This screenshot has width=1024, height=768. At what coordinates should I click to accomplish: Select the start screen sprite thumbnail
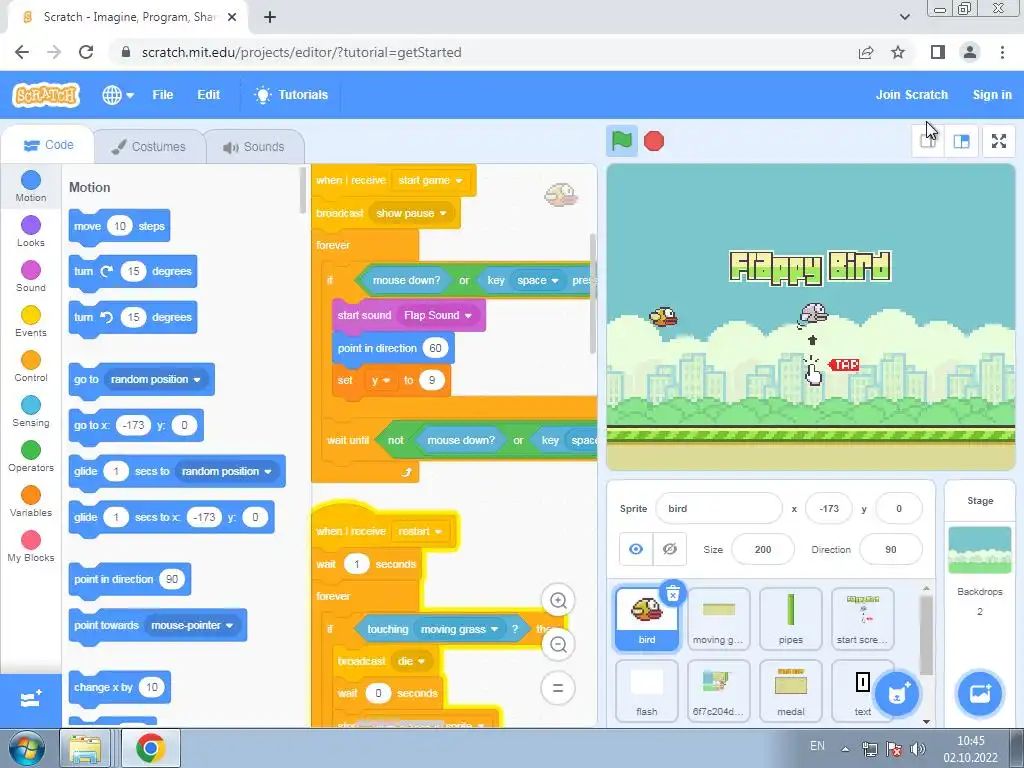pos(862,618)
